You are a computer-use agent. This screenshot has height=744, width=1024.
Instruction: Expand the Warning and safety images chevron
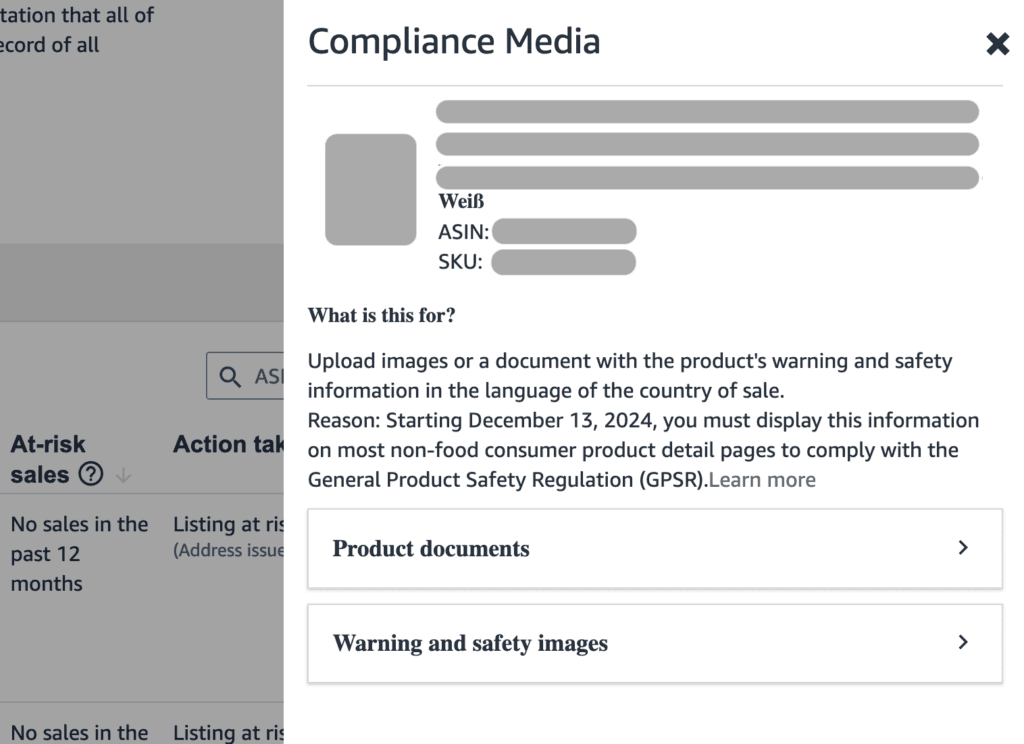963,642
